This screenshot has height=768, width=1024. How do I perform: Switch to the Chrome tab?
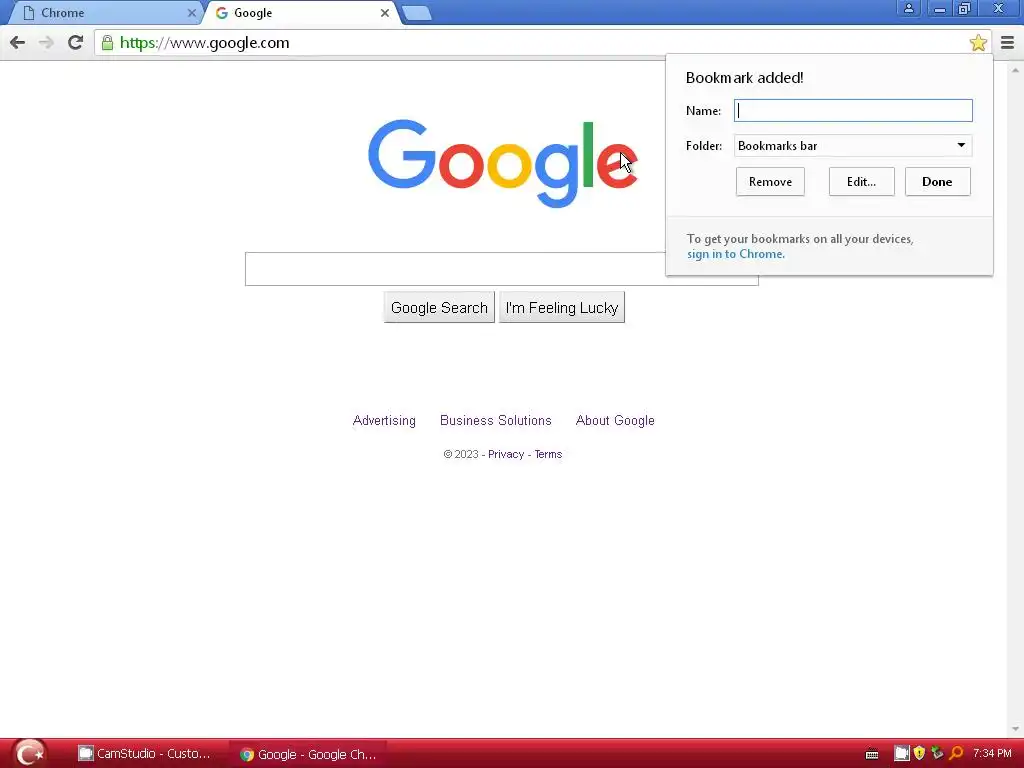pos(104,13)
